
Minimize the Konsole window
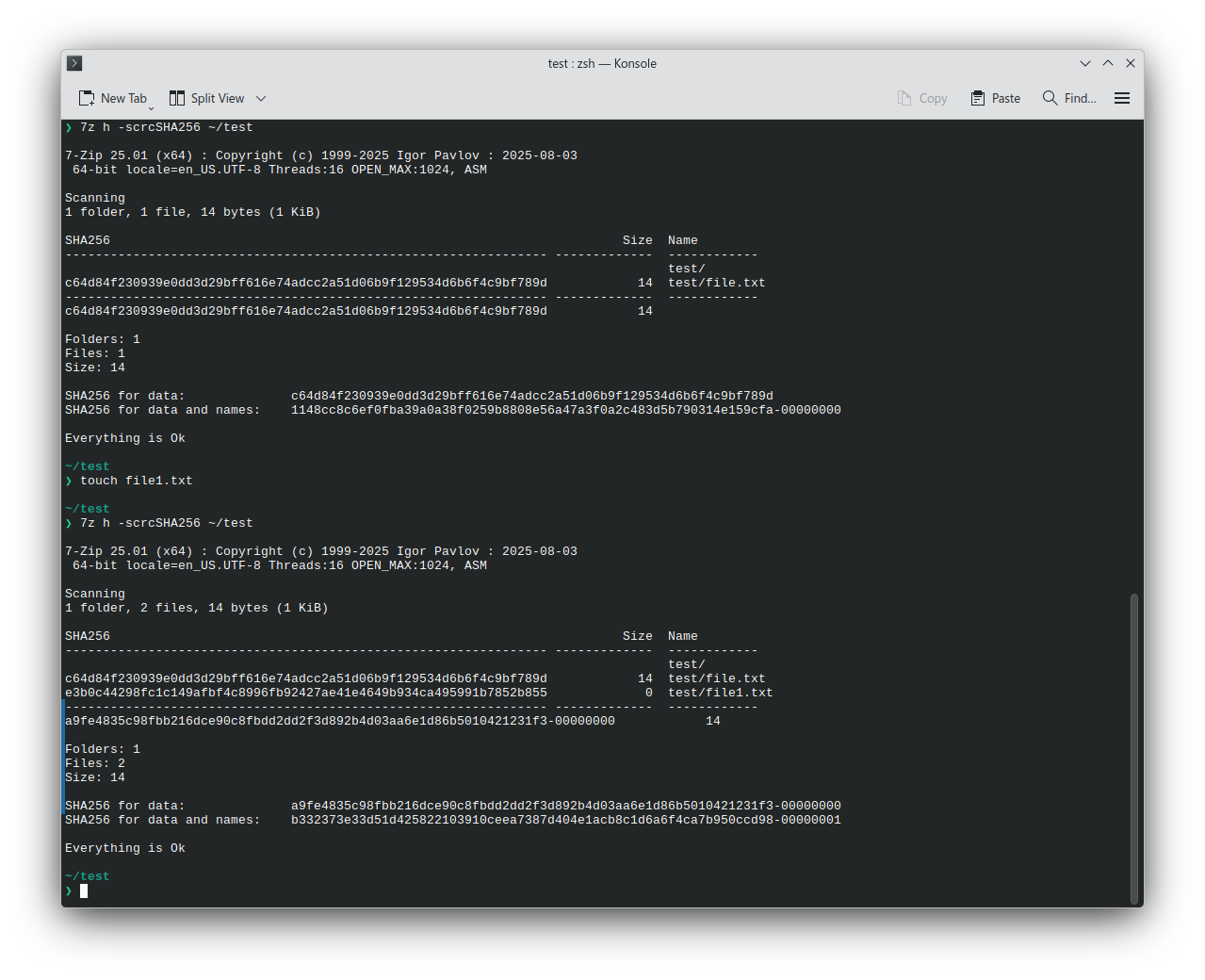coord(1085,63)
